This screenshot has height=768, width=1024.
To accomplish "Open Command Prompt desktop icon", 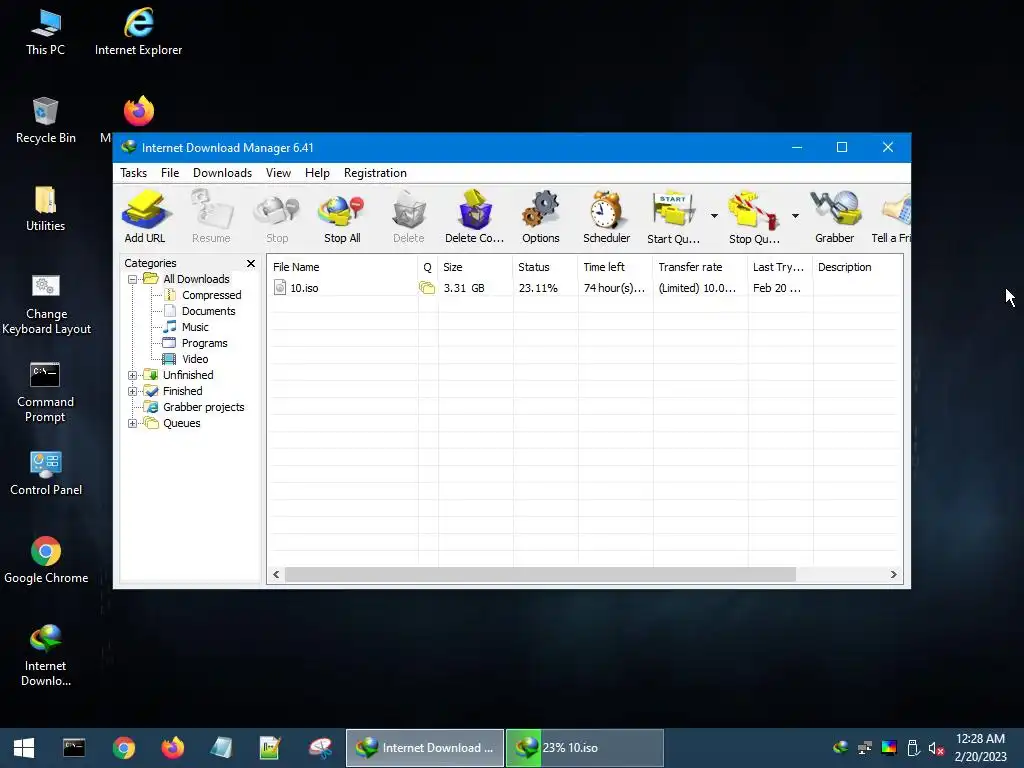I will click(46, 393).
